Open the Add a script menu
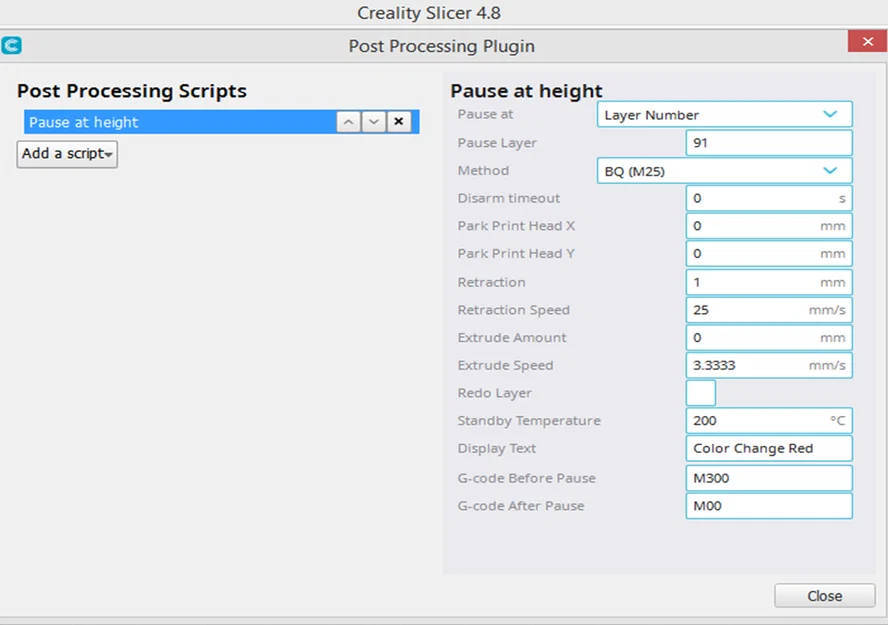 [x=67, y=154]
